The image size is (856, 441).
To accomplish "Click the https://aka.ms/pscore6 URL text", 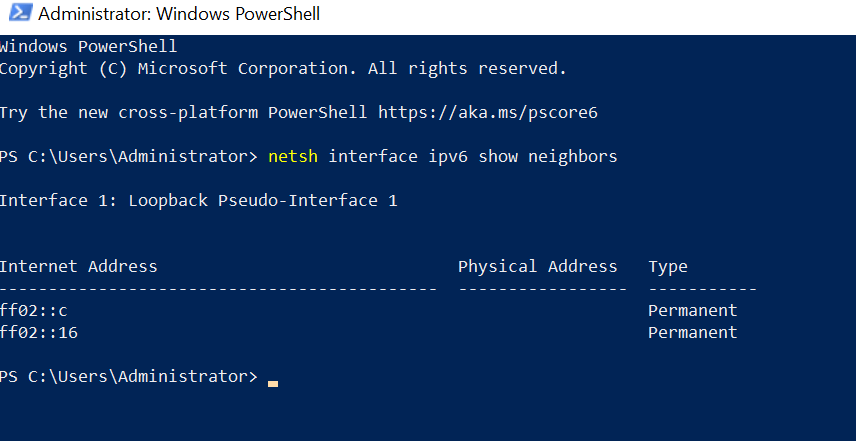I will 488,113.
